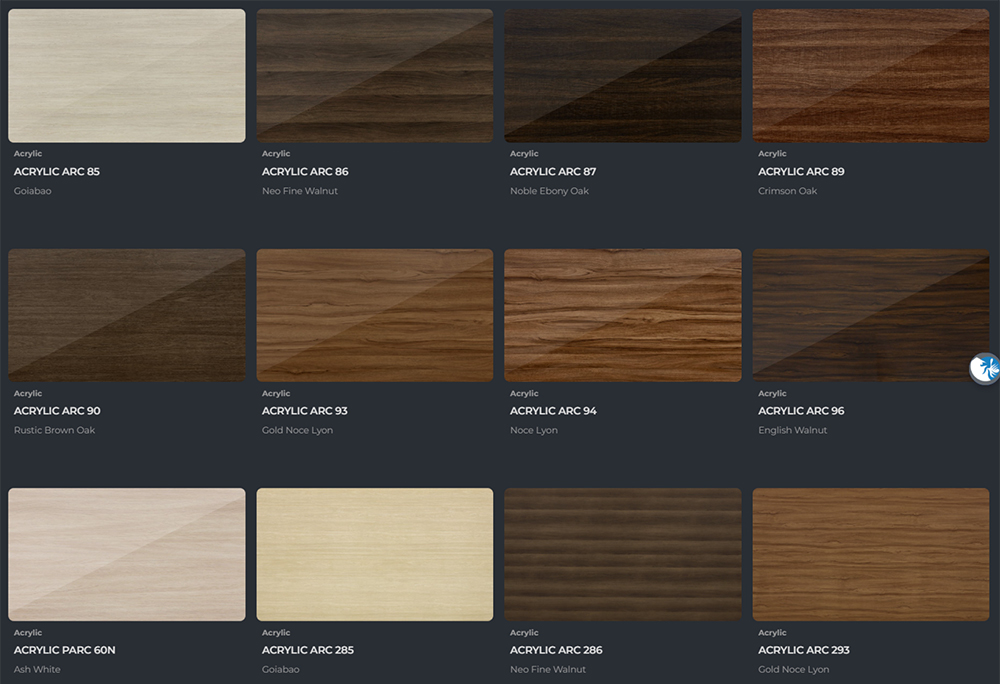Select Acrylic category label above PARC 60N
The height and width of the screenshot is (684, 1000).
click(x=28, y=632)
